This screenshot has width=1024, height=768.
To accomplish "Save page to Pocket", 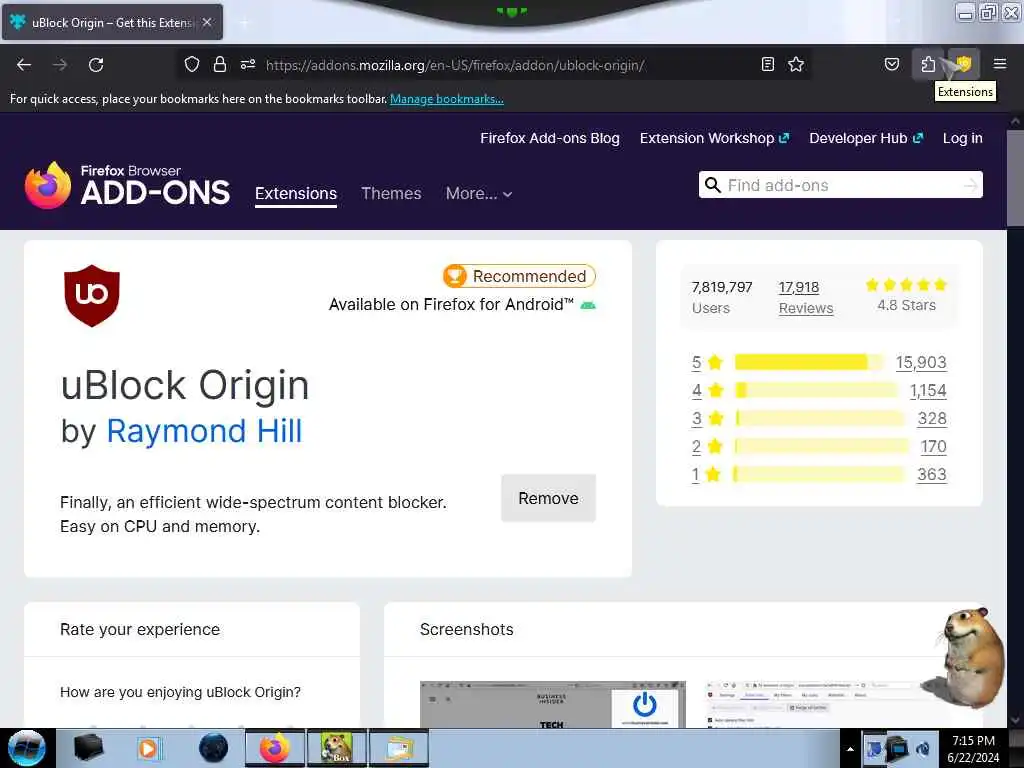I will [892, 64].
